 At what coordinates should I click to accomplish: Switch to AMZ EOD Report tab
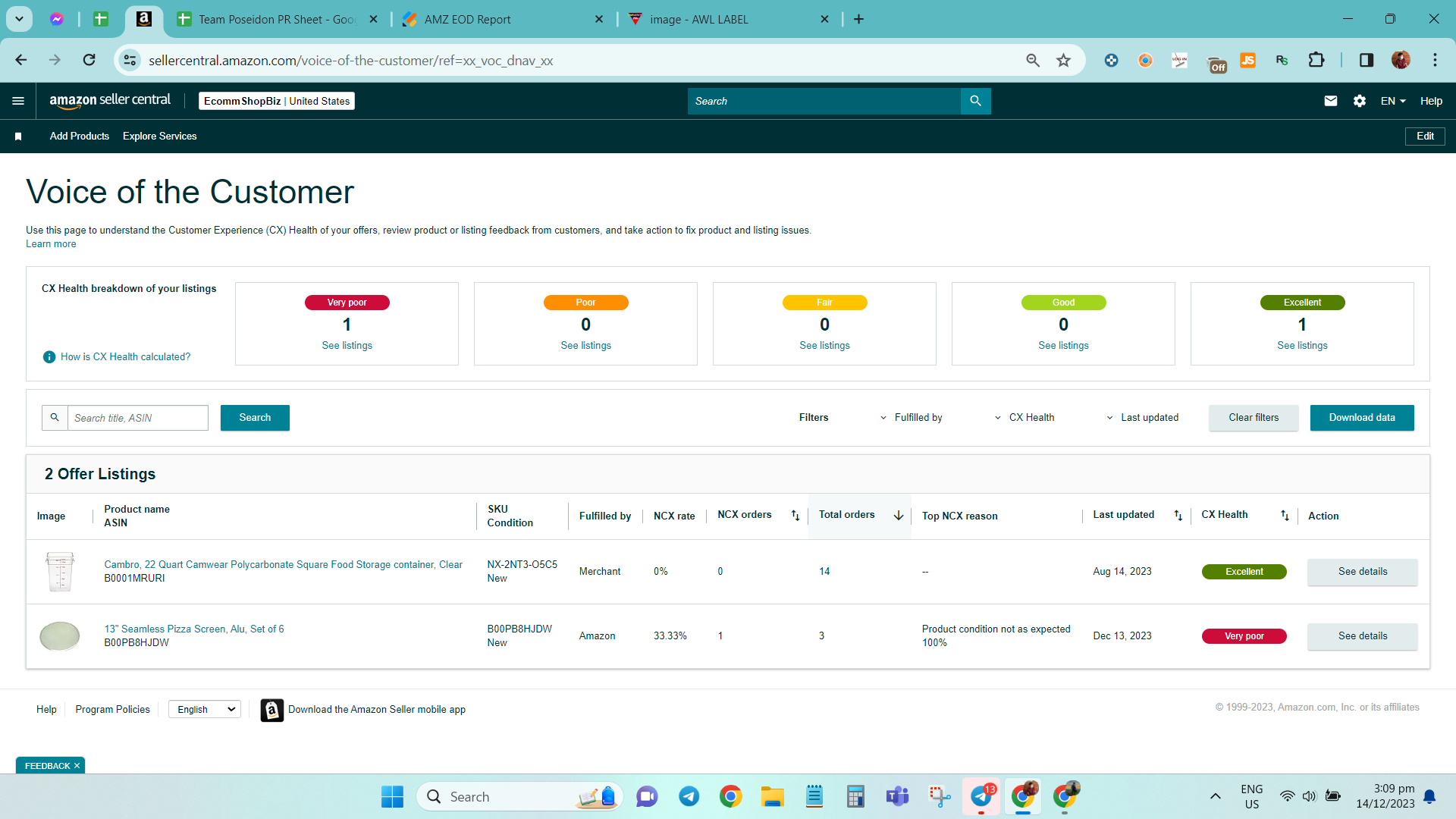(504, 19)
